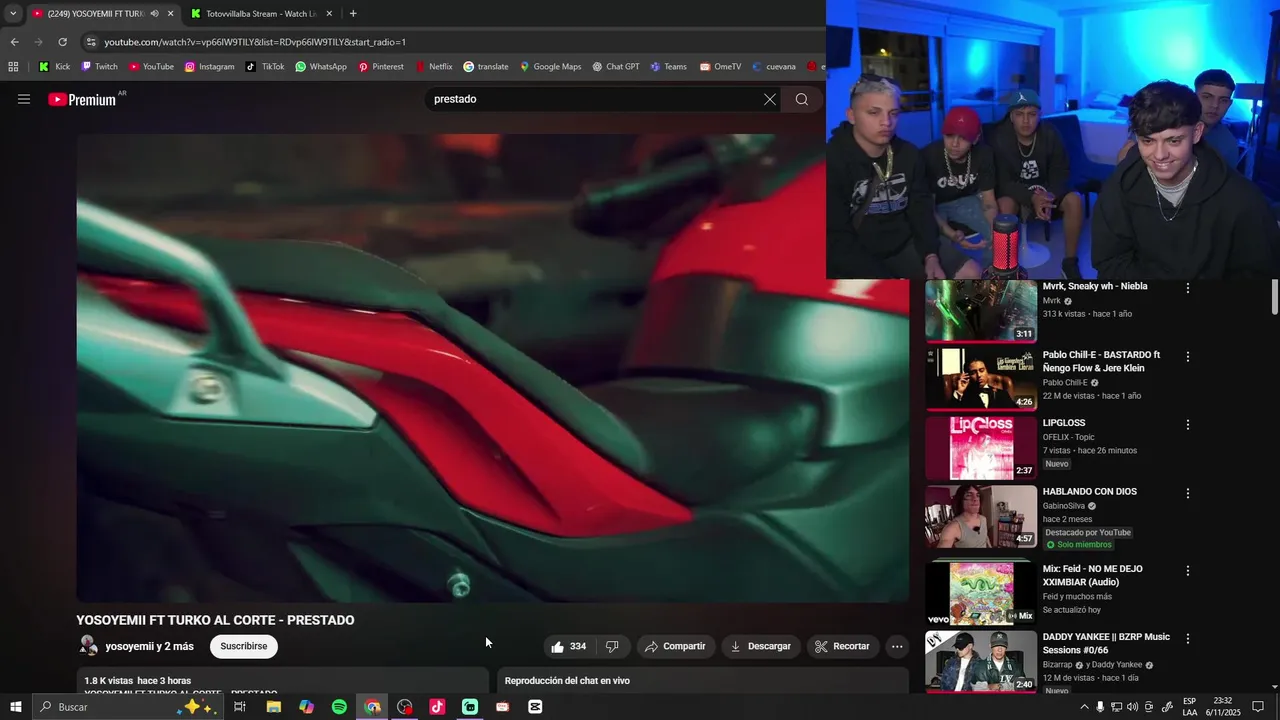Open the volume control in system tray
Viewport: 1280px width, 720px height.
[x=1132, y=707]
